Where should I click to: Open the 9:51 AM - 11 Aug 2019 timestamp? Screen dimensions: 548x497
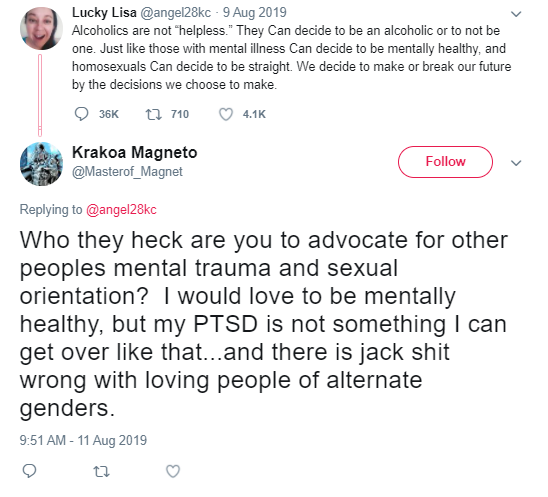click(x=83, y=440)
